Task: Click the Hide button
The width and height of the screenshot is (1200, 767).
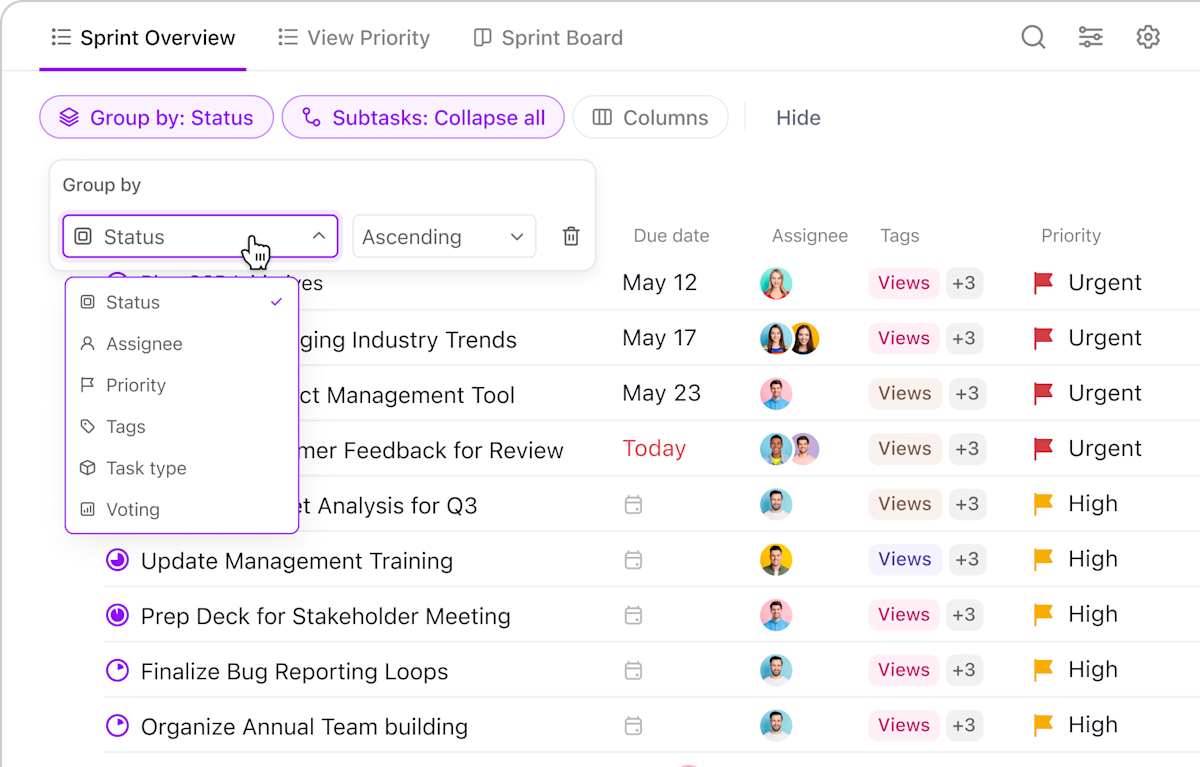Action: 797,117
